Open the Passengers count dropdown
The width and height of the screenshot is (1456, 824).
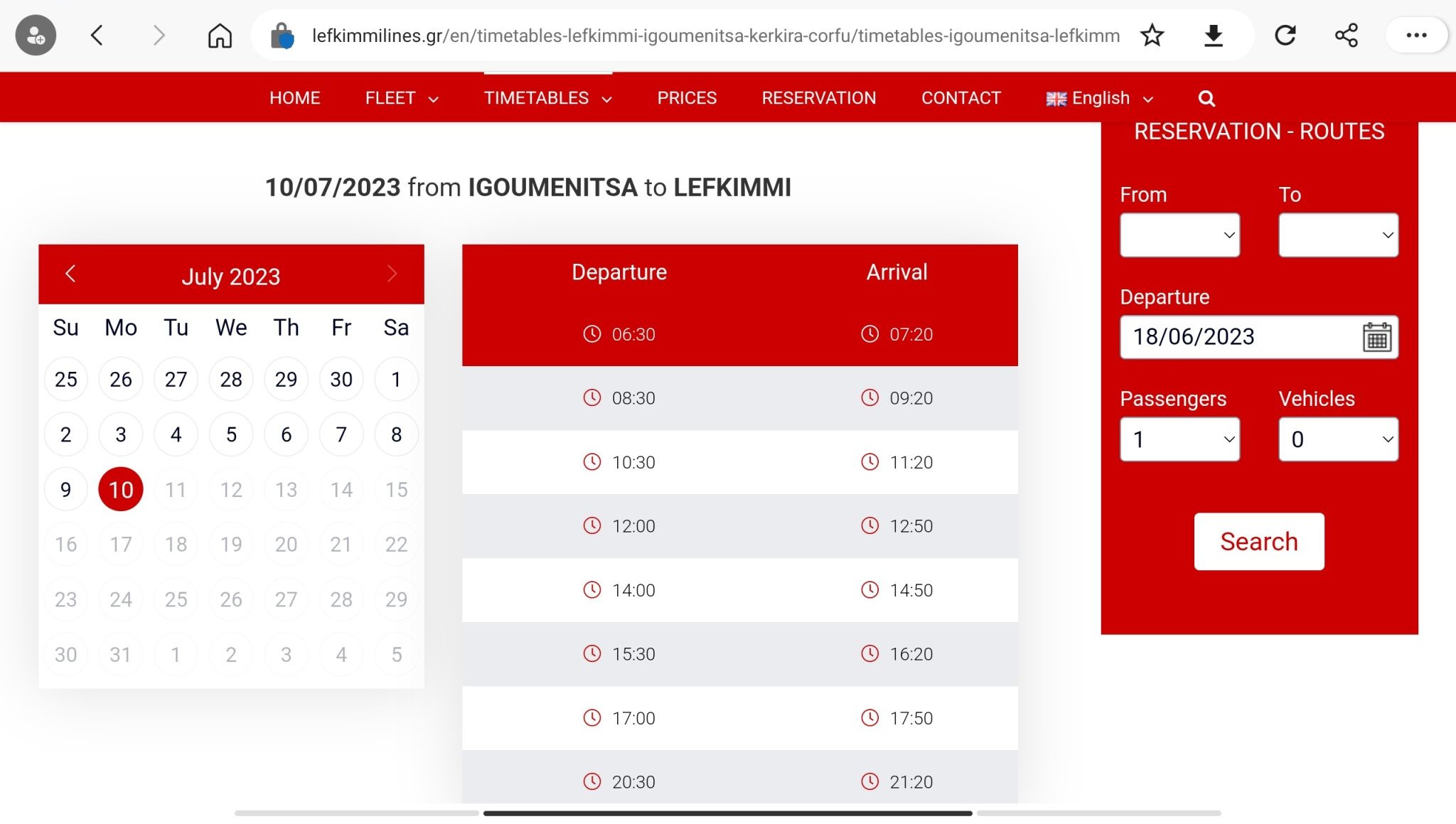[x=1179, y=439]
